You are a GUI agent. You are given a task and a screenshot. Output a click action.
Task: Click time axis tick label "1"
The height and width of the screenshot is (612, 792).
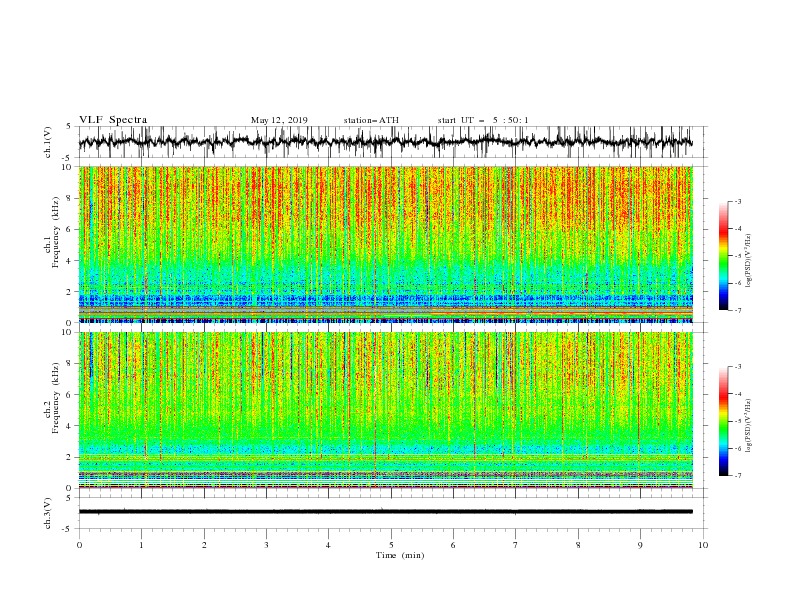click(141, 545)
